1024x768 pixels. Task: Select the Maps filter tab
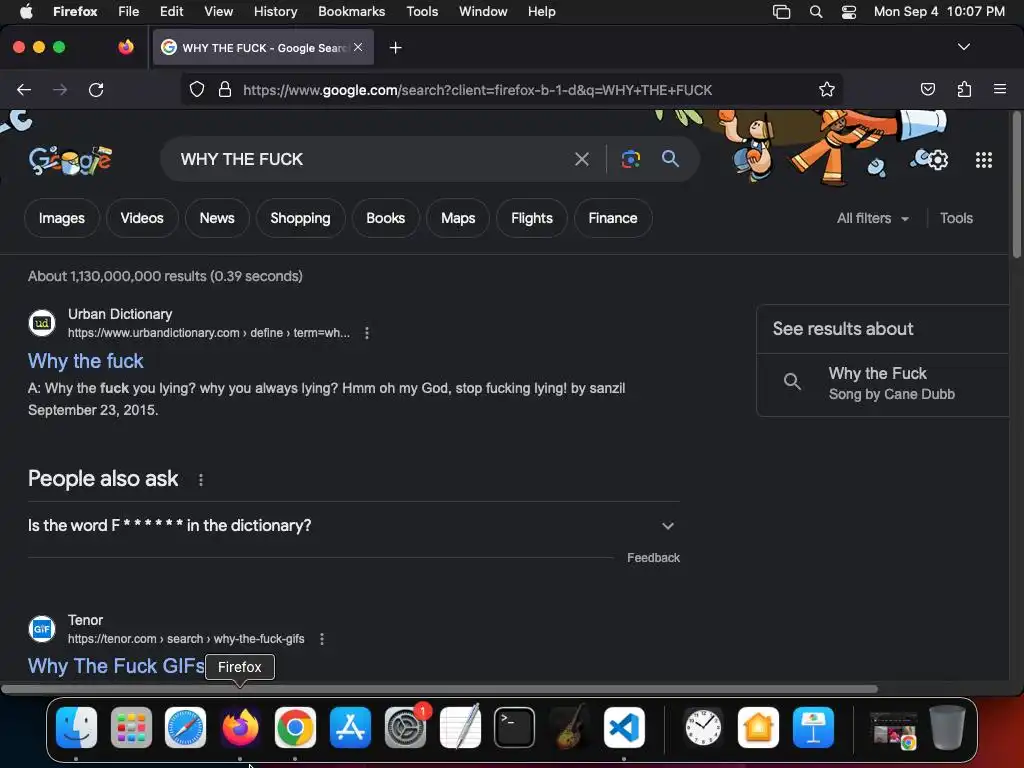[458, 218]
